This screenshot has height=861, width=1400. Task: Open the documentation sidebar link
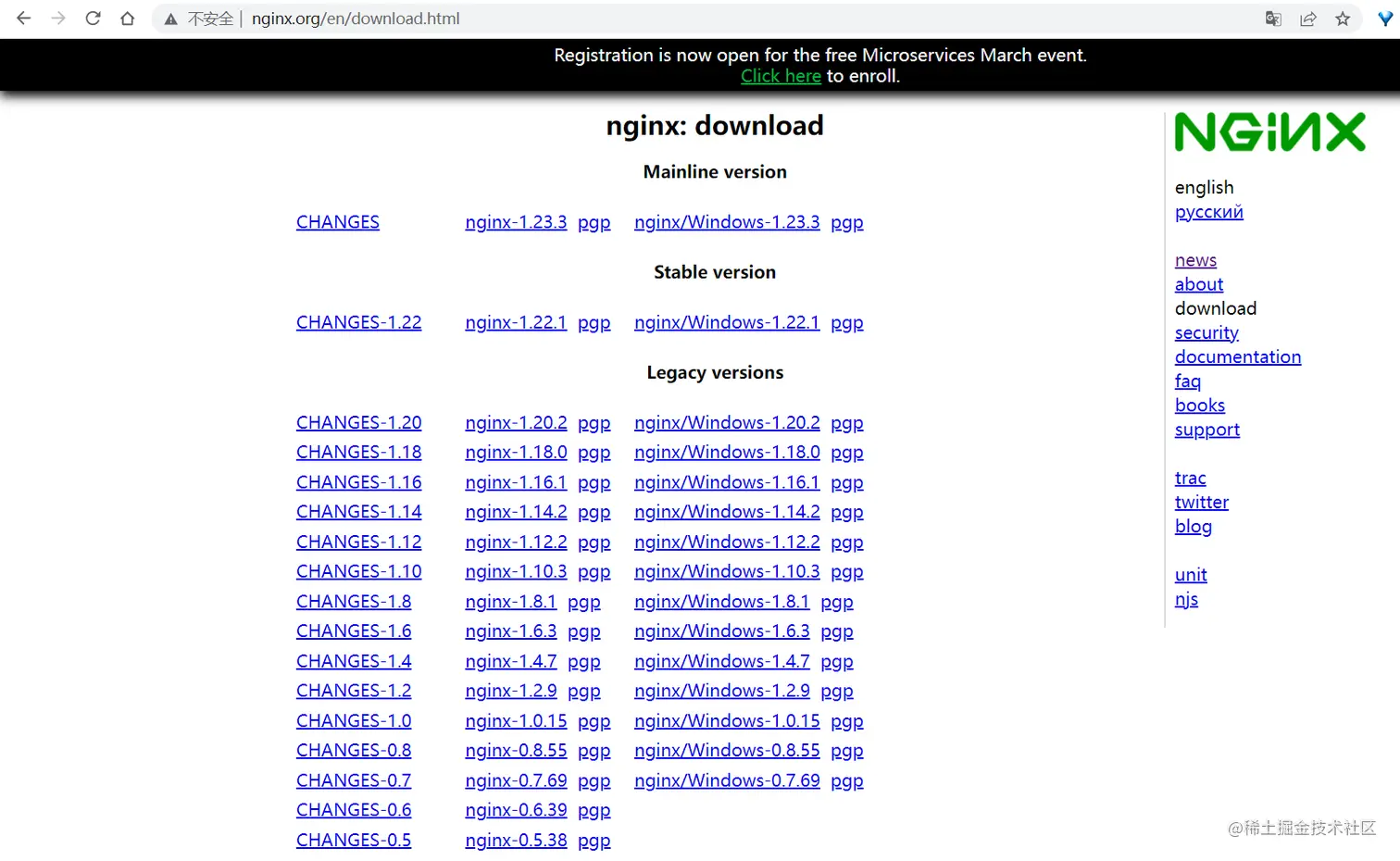coord(1238,356)
